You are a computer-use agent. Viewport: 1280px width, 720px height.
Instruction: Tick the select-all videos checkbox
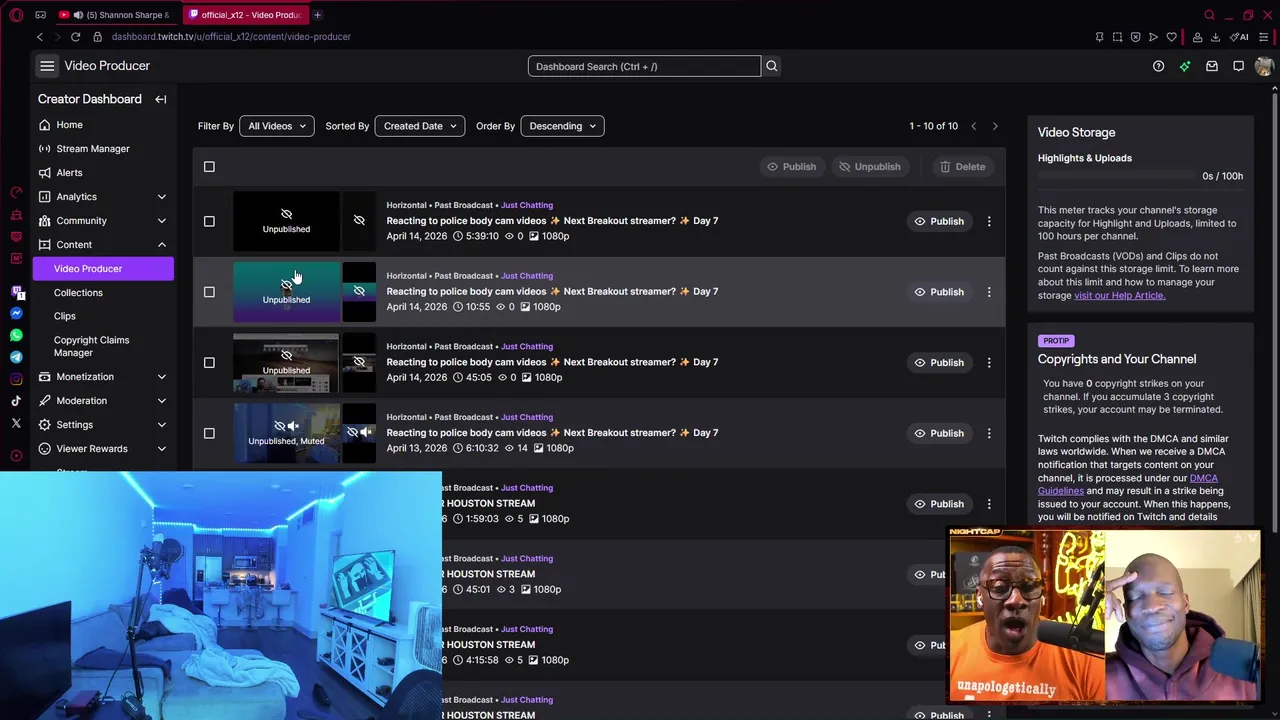[209, 167]
